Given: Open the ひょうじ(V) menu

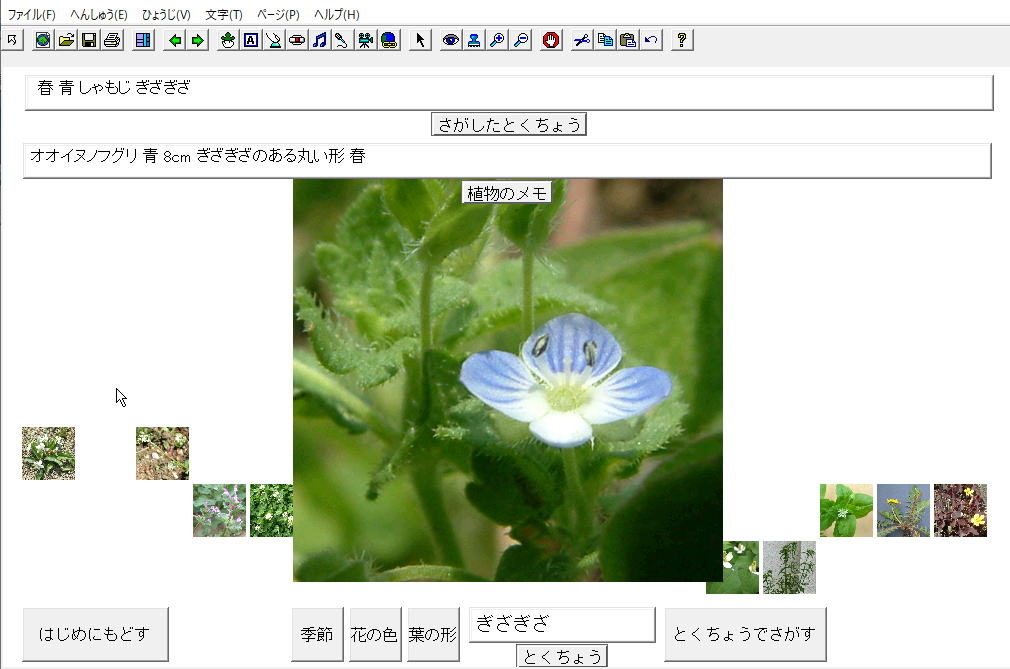Looking at the screenshot, I should point(166,15).
